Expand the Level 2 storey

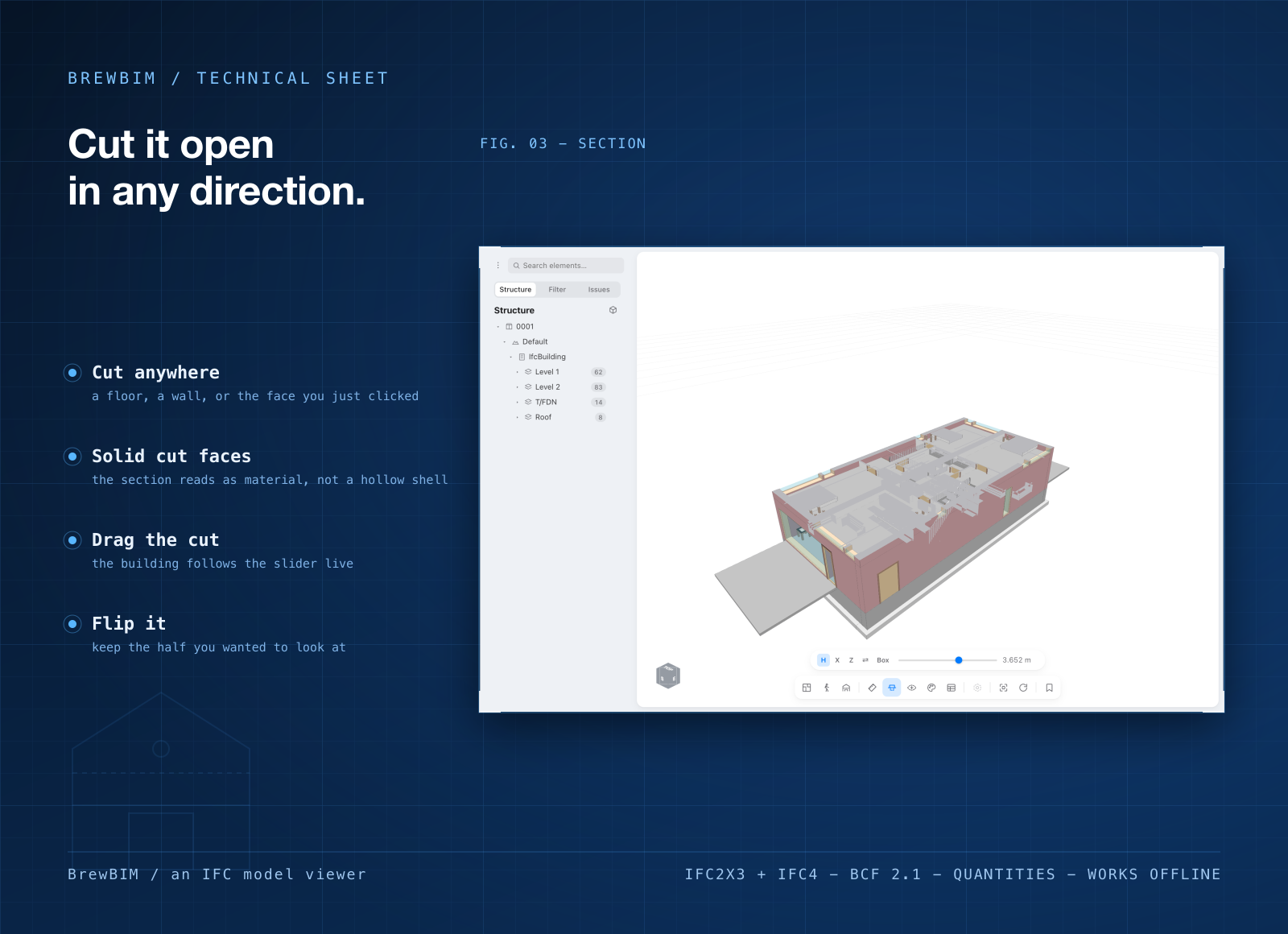[518, 387]
